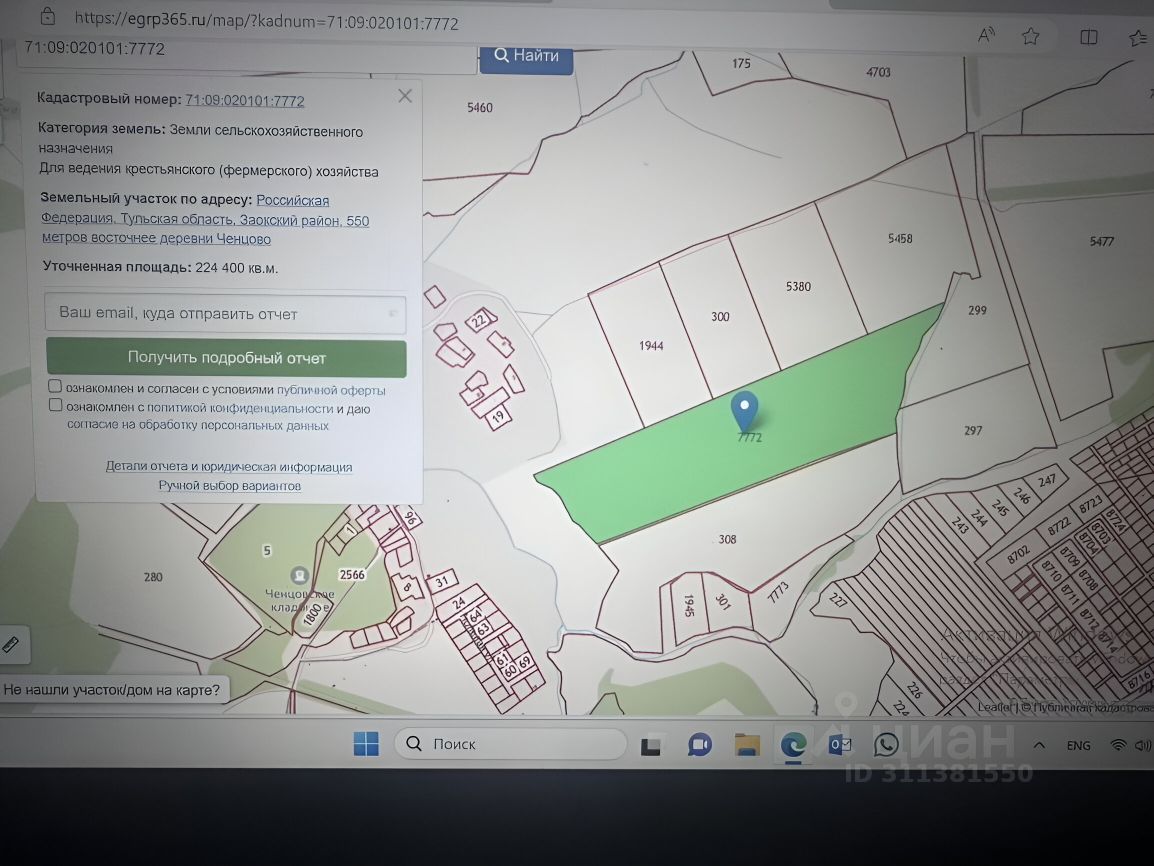Screen dimensions: 1154x866
Task: Open the site info lock icon
Action: pyautogui.click(x=48, y=15)
